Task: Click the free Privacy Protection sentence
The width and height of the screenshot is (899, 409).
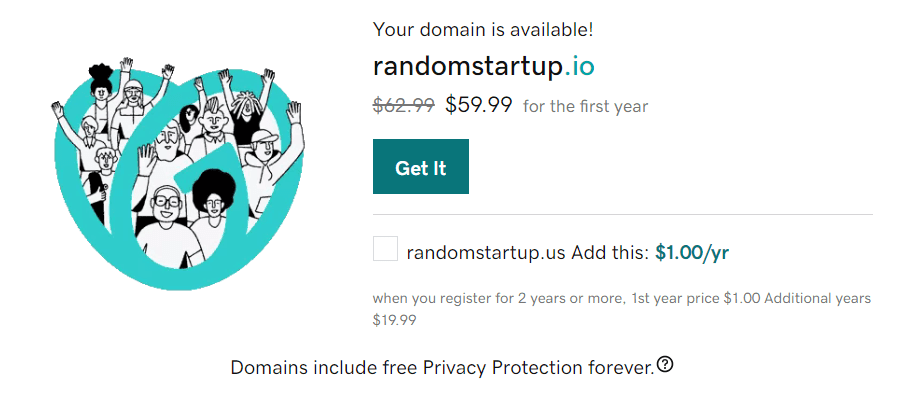Action: [x=441, y=367]
